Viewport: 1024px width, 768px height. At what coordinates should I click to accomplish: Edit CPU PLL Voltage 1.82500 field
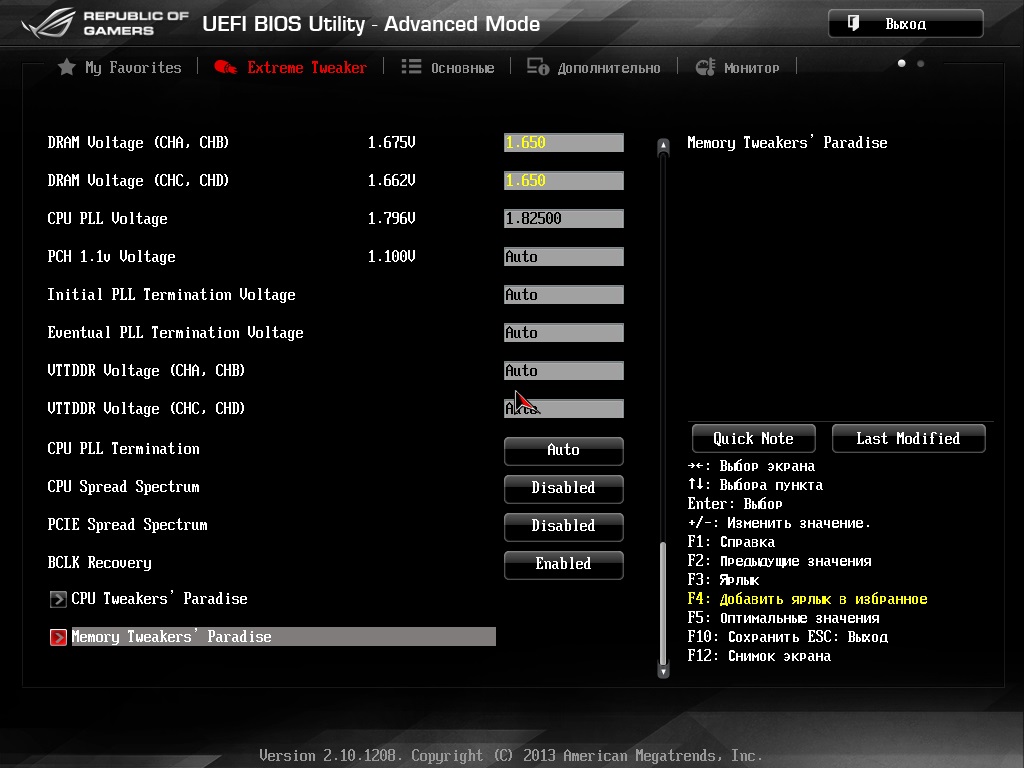coord(564,218)
